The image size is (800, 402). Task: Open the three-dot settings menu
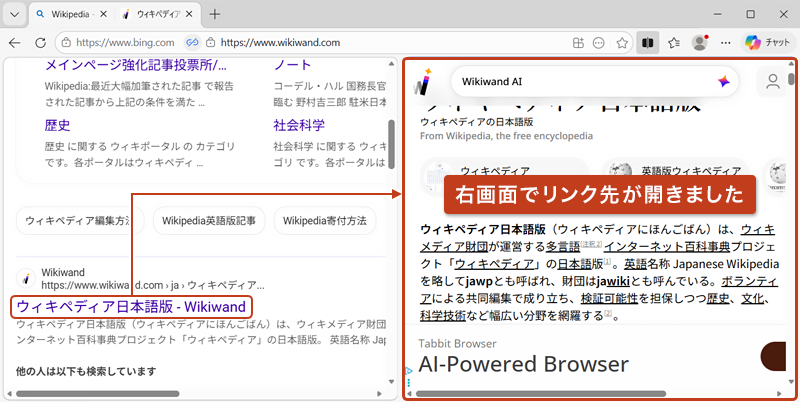pyautogui.click(x=724, y=43)
